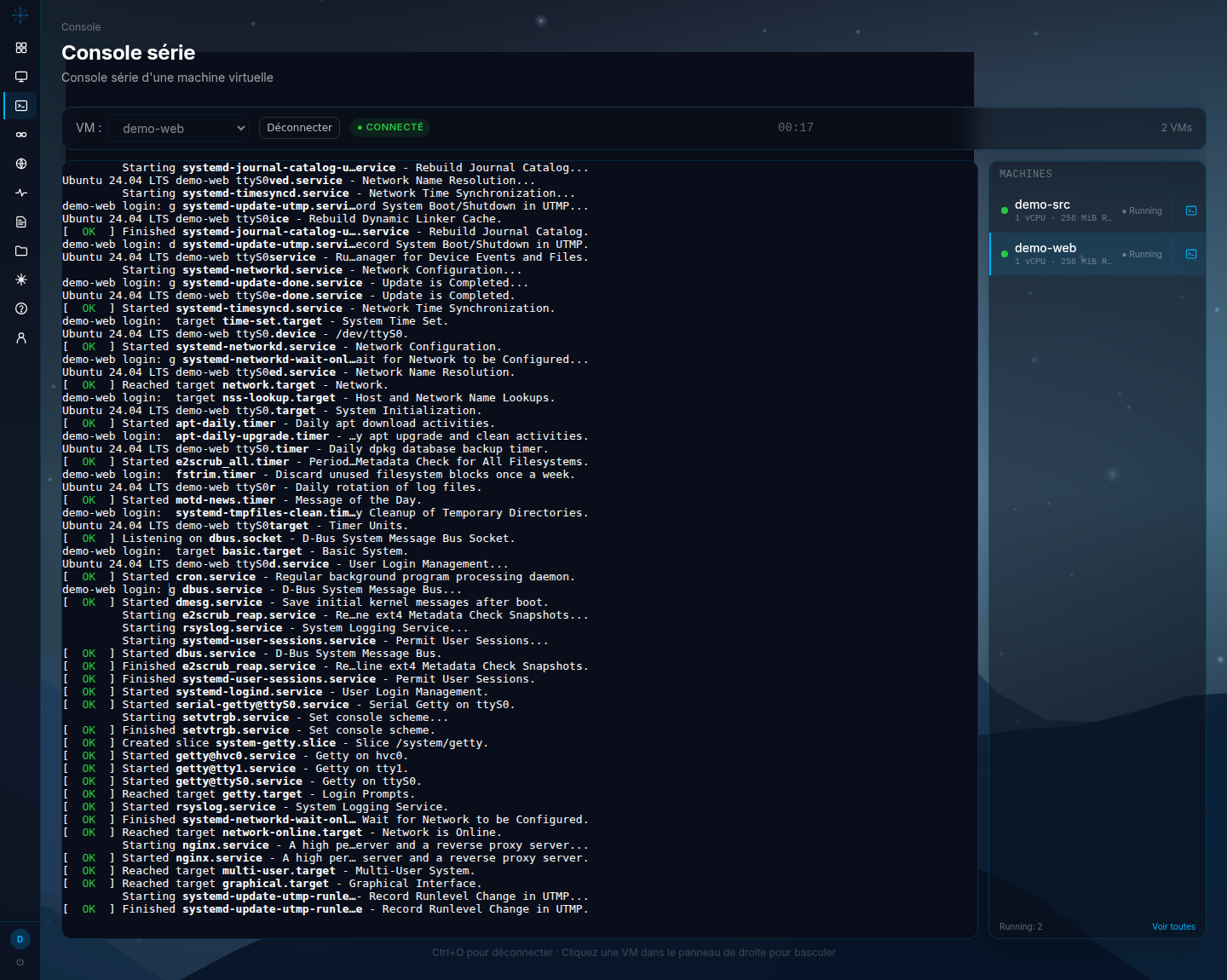Select the demo-src machine row

[1097, 210]
